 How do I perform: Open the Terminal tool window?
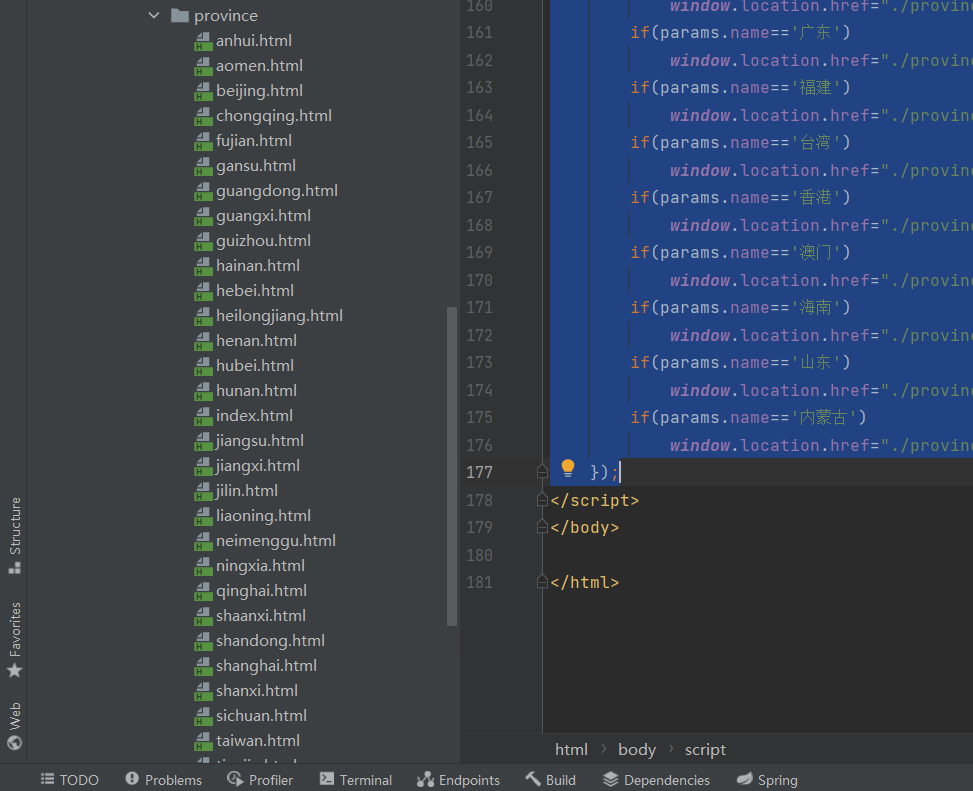tap(356, 780)
